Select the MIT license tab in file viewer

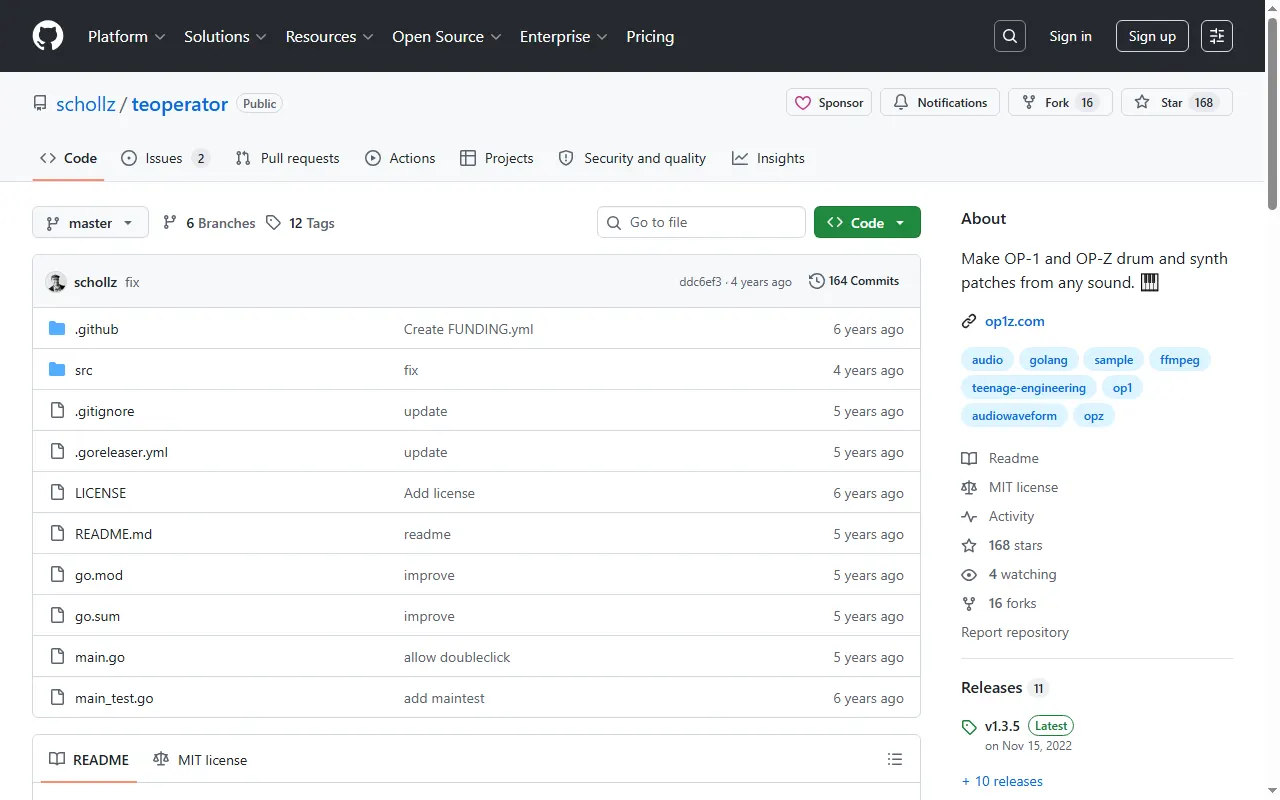(x=200, y=760)
